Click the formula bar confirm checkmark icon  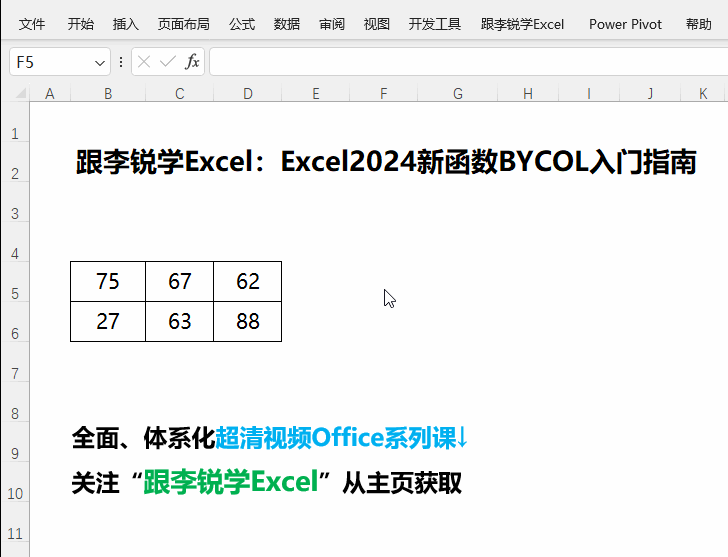tap(167, 62)
